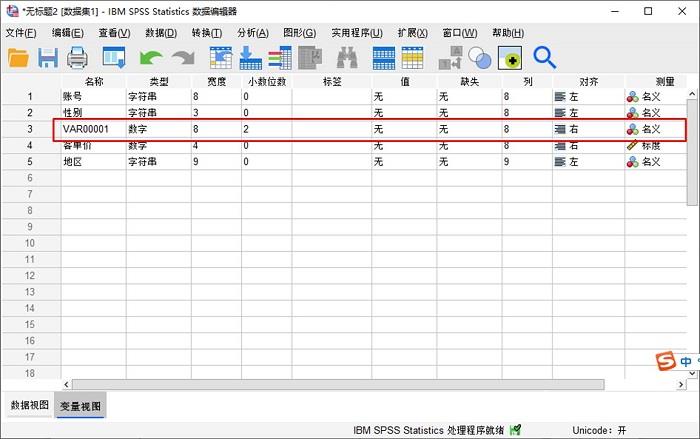Click the horizontal scrollbar thumb

(x=338, y=385)
